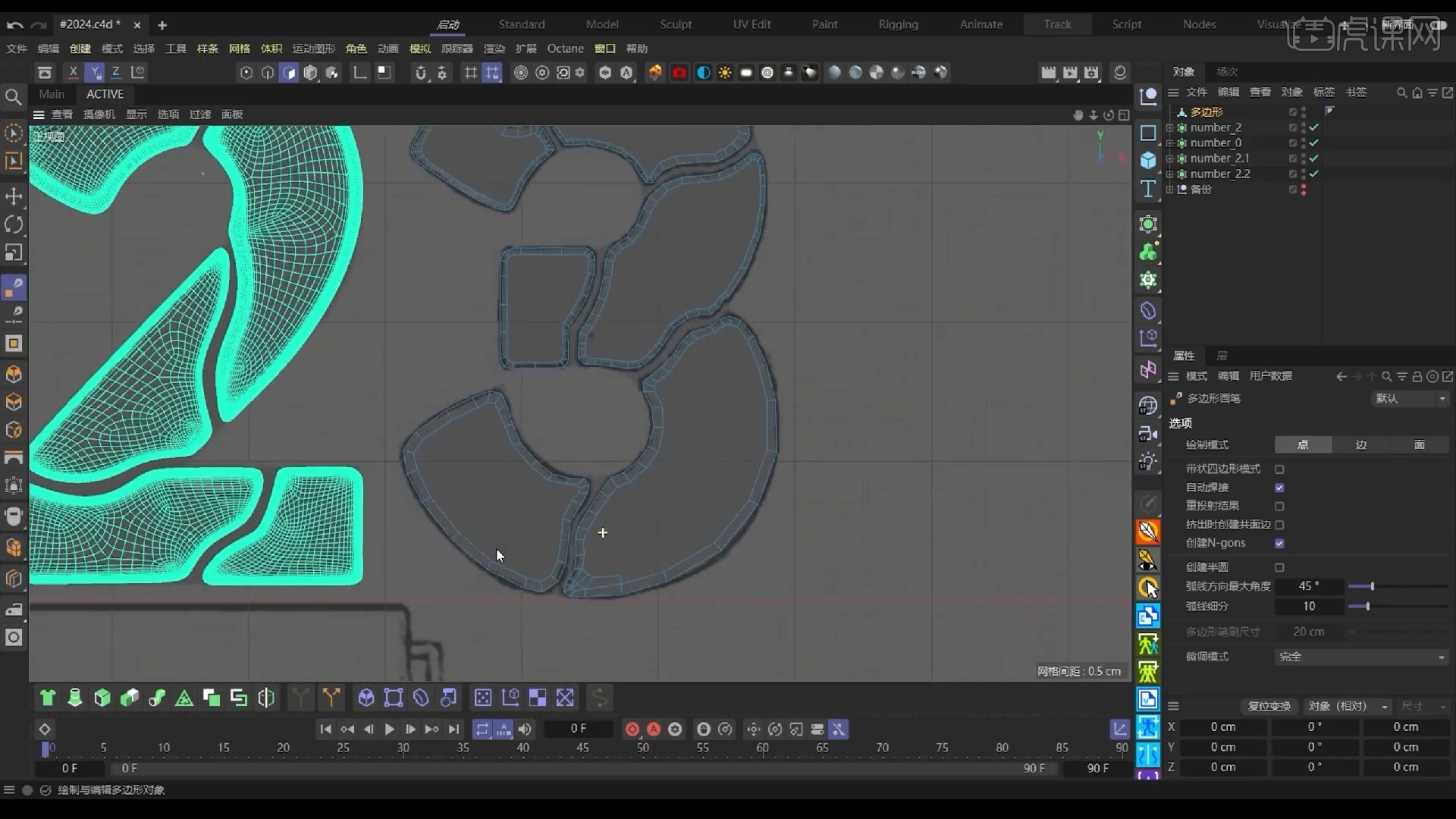Expand the 备份 object tree
The image size is (1456, 819).
(x=1170, y=190)
